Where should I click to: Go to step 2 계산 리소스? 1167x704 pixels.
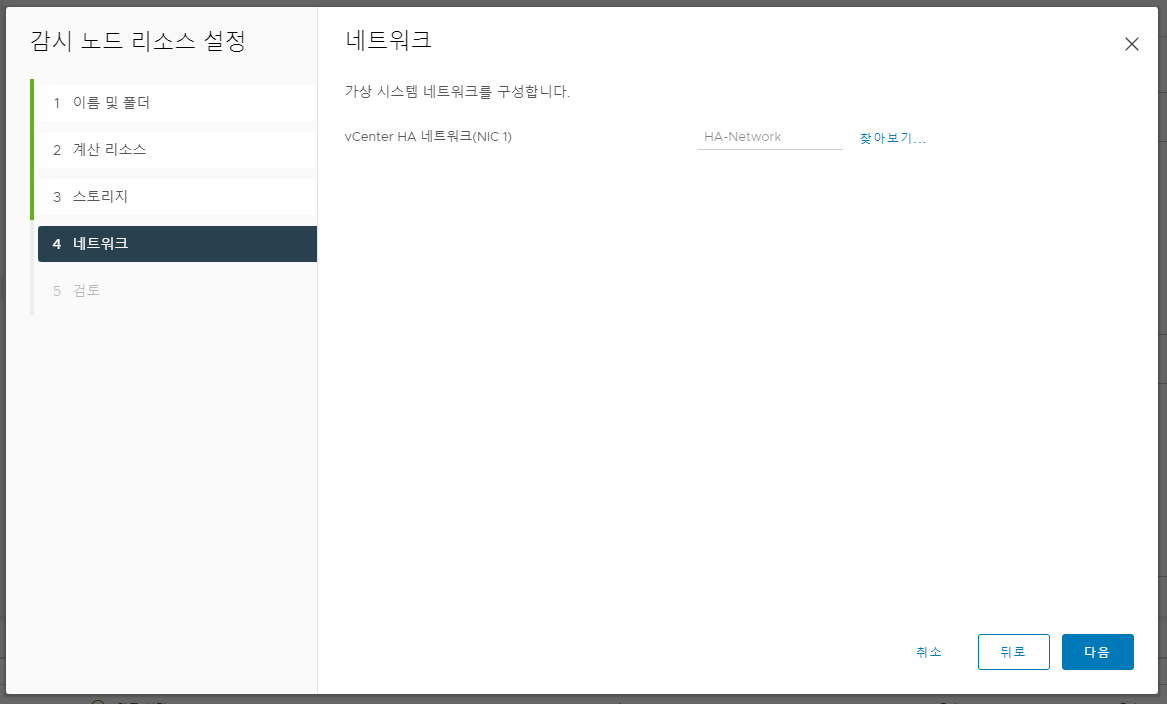(x=177, y=150)
